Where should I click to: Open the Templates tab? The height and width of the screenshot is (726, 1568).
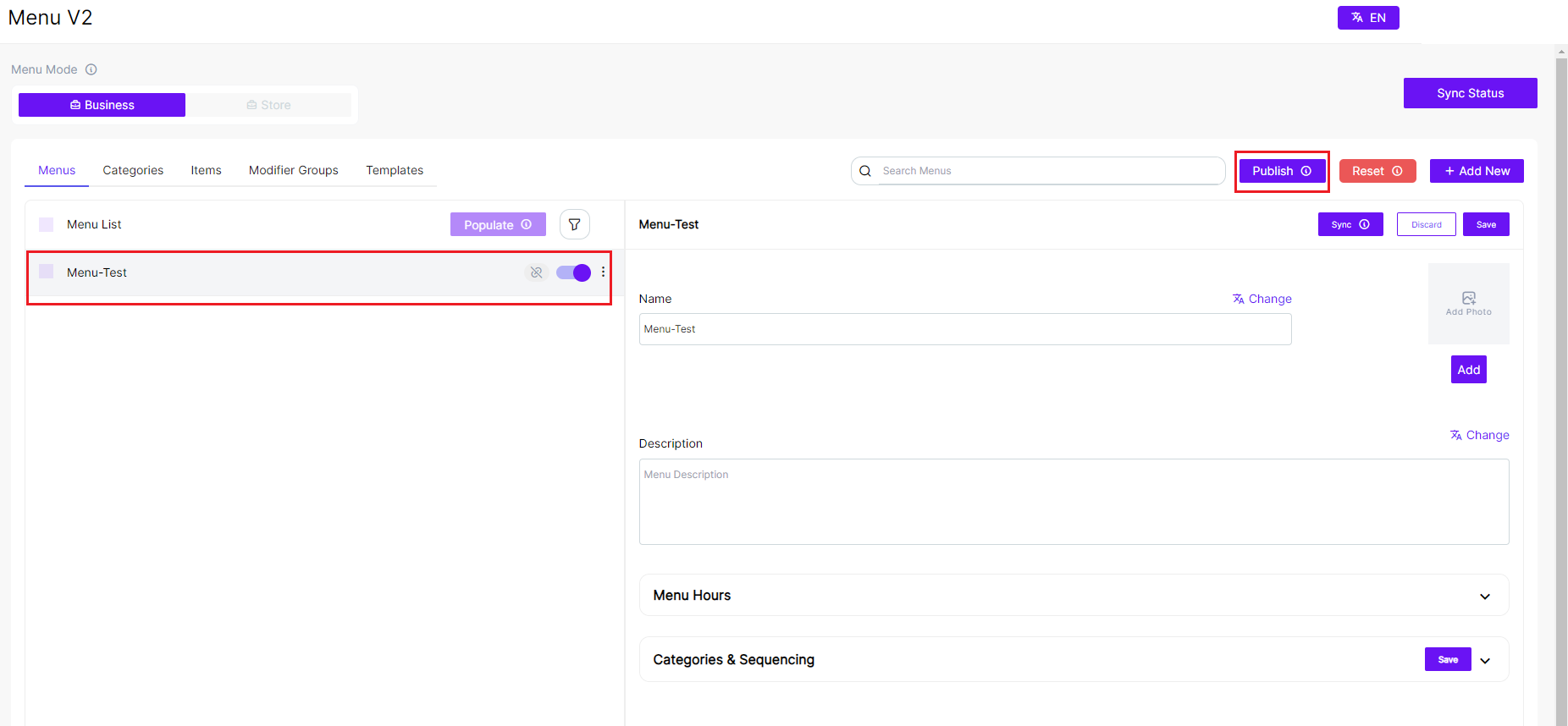point(395,170)
